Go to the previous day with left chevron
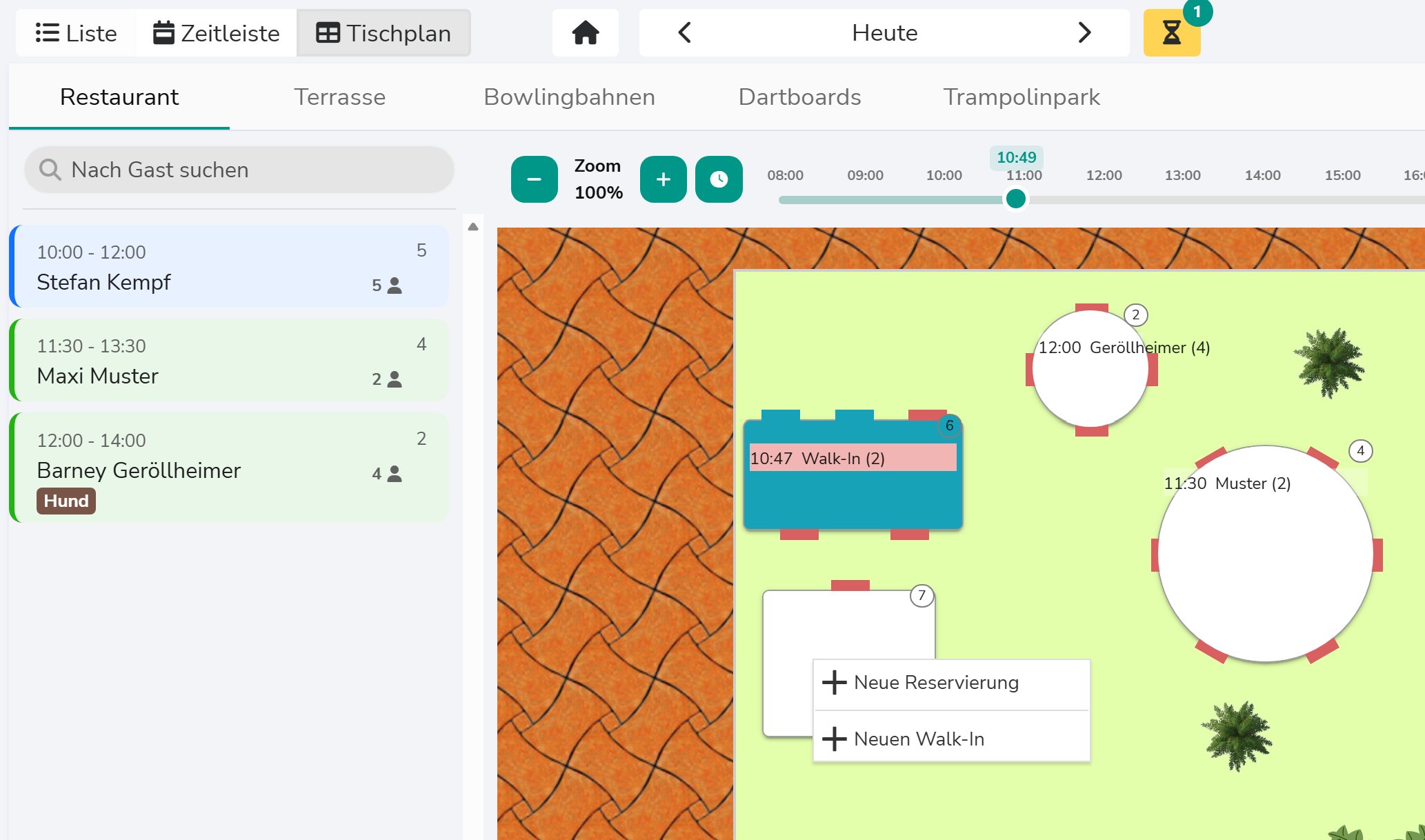This screenshot has height=840, width=1425. [684, 32]
